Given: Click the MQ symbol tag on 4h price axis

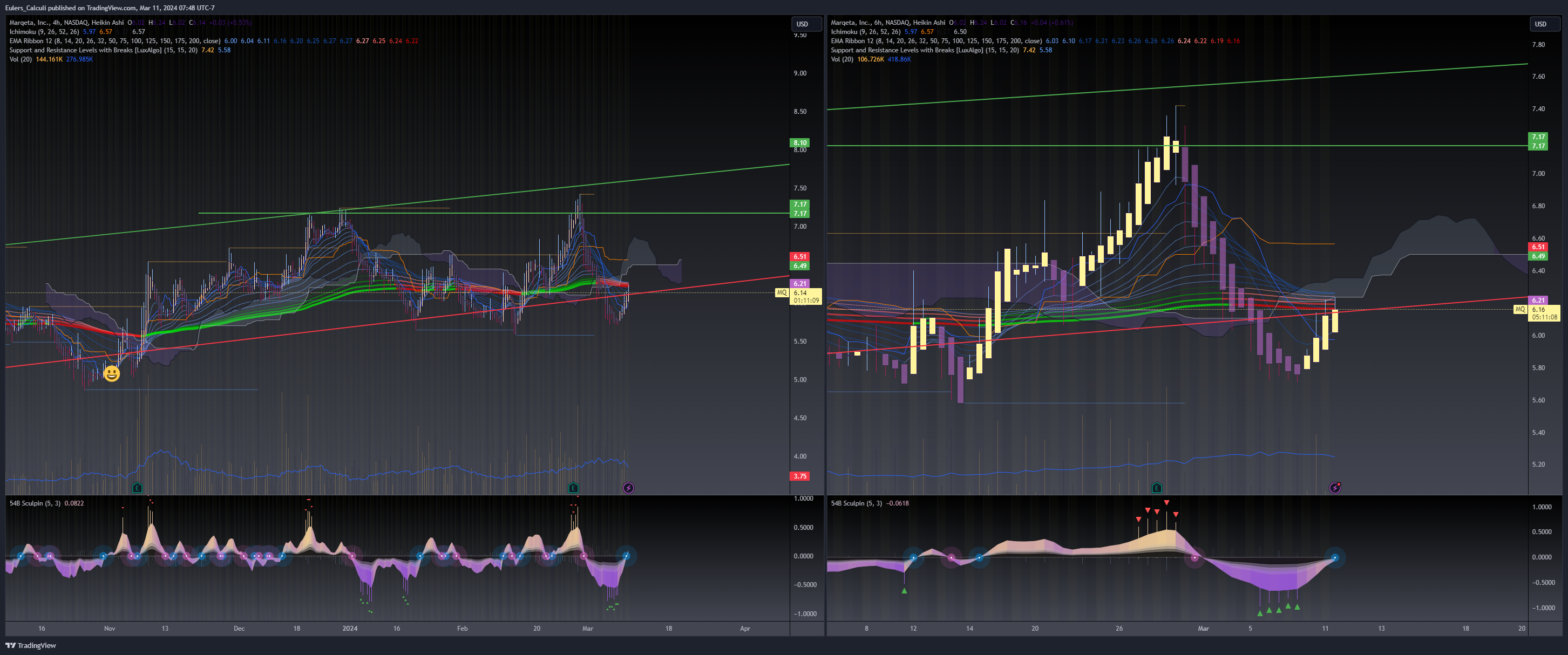Looking at the screenshot, I should tap(782, 292).
